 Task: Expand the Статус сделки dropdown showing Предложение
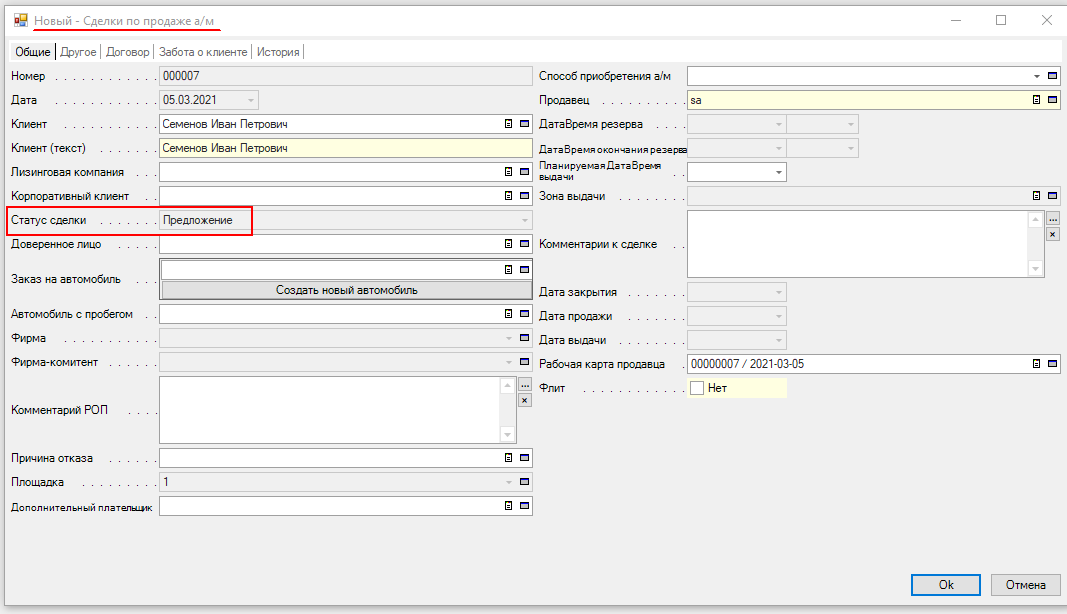[523, 220]
